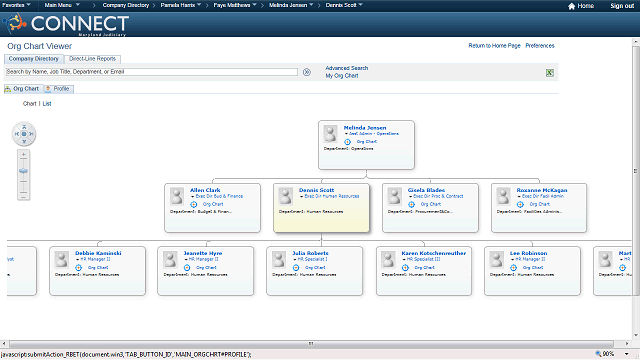
Task: Open Gisela Blades name link
Action: (x=426, y=190)
